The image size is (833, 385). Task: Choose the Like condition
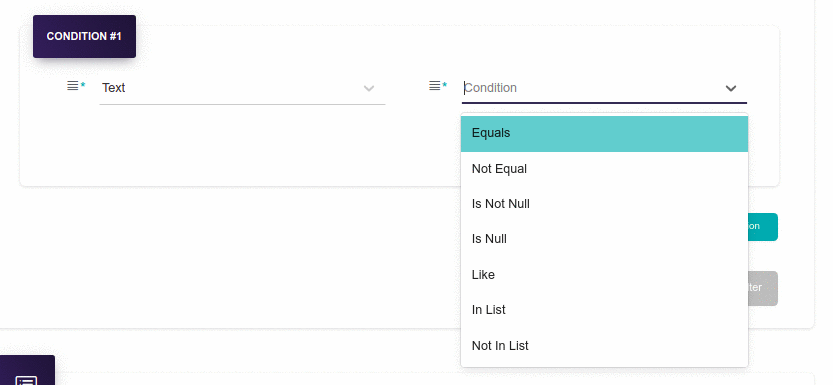click(604, 275)
